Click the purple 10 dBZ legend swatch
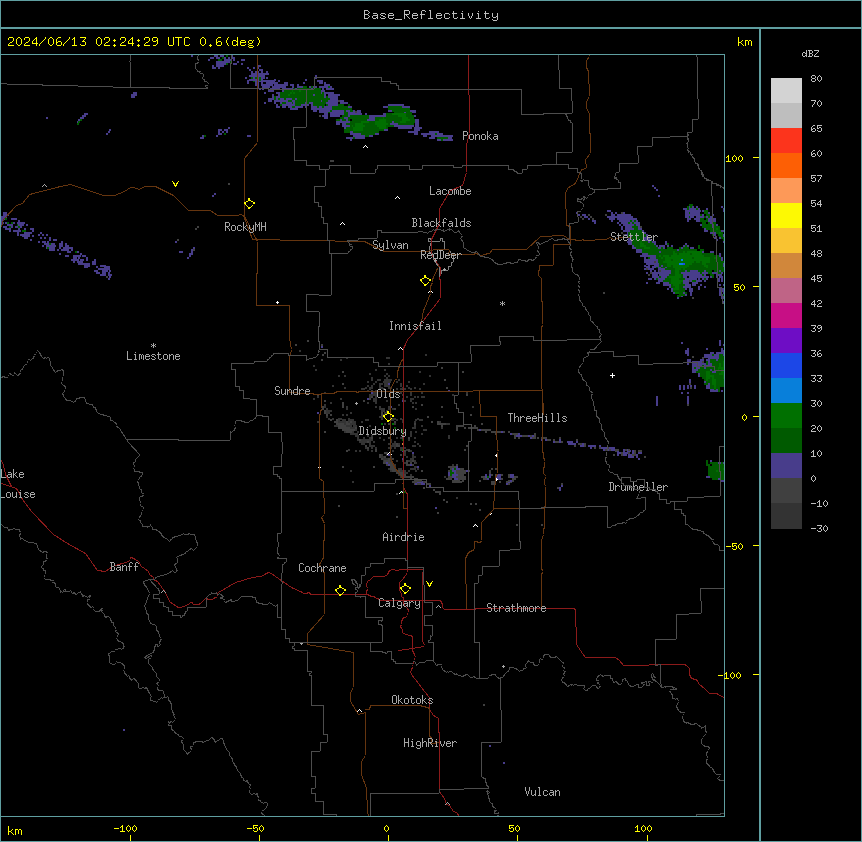862x842 pixels. tap(786, 466)
